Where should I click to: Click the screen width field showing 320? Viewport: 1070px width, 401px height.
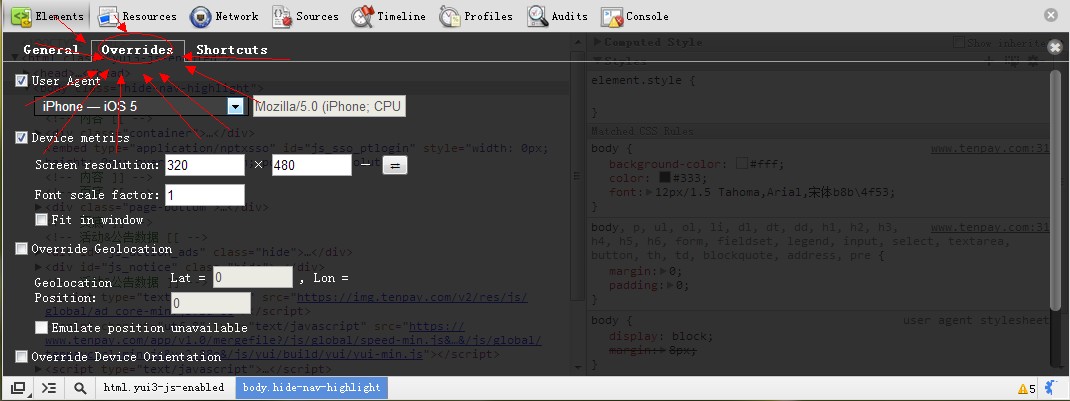[x=204, y=165]
